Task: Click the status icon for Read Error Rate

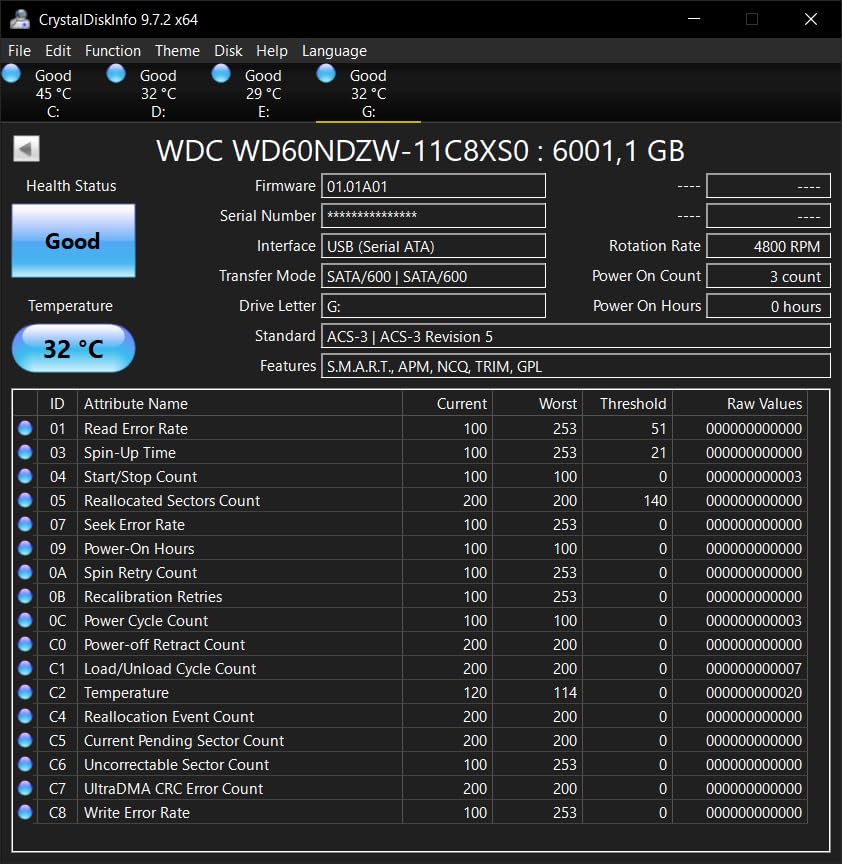Action: click(x=25, y=428)
